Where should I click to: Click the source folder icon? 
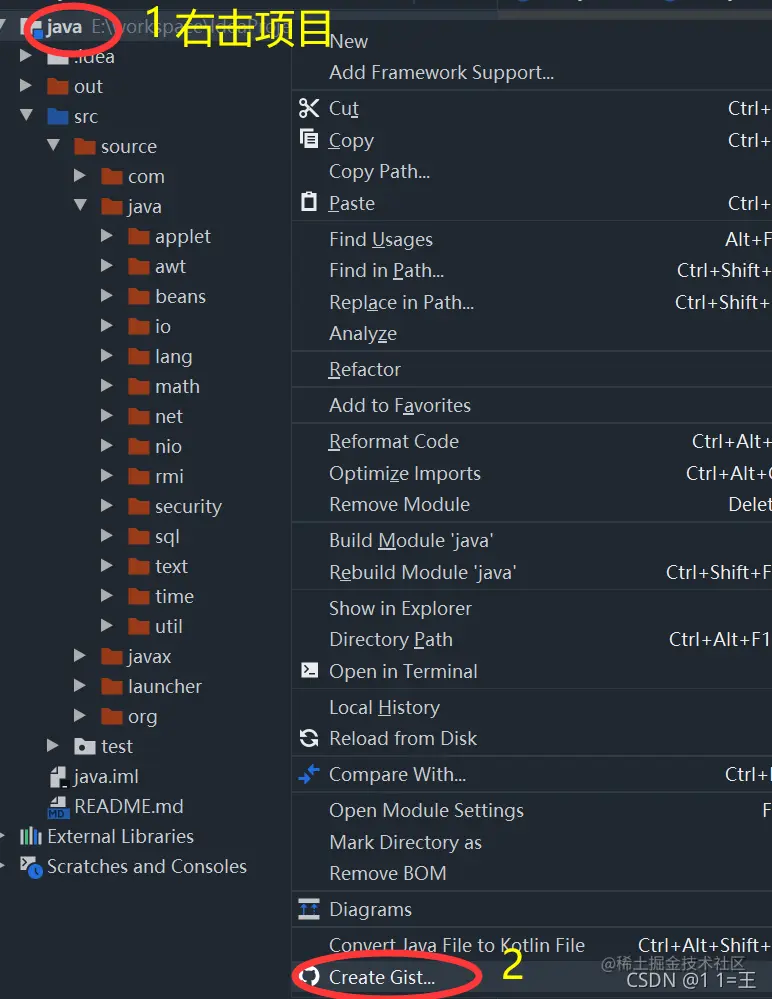pyautogui.click(x=85, y=147)
